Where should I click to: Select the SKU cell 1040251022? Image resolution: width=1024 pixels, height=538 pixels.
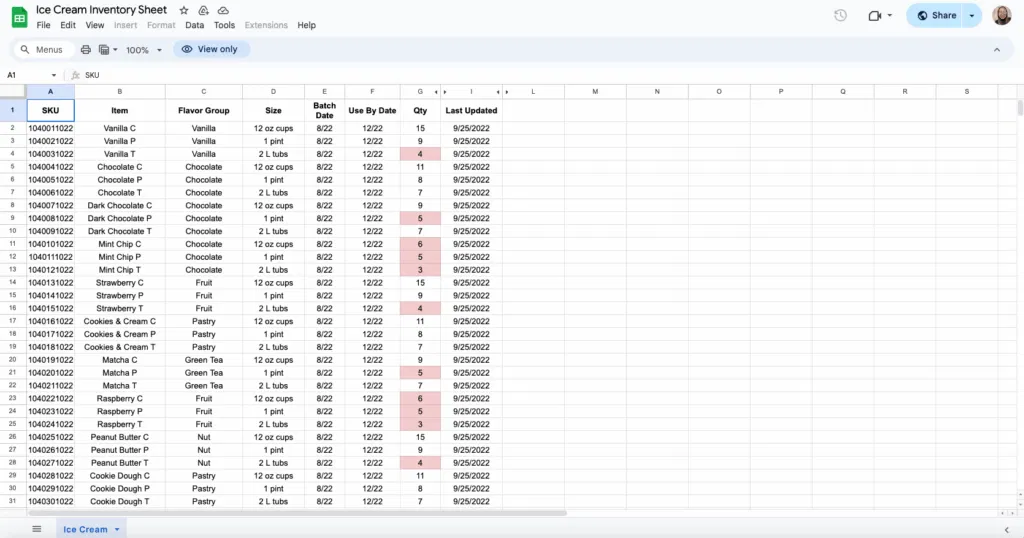pos(50,437)
